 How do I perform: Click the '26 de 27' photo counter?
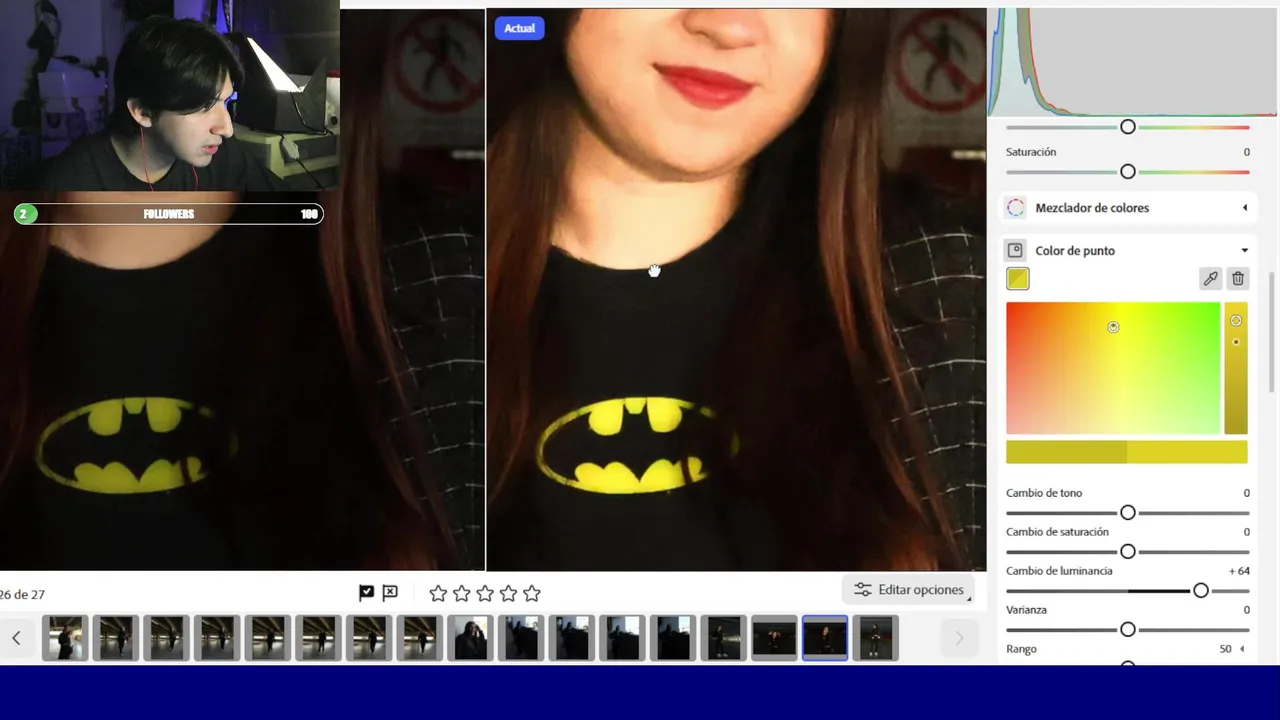tap(22, 594)
